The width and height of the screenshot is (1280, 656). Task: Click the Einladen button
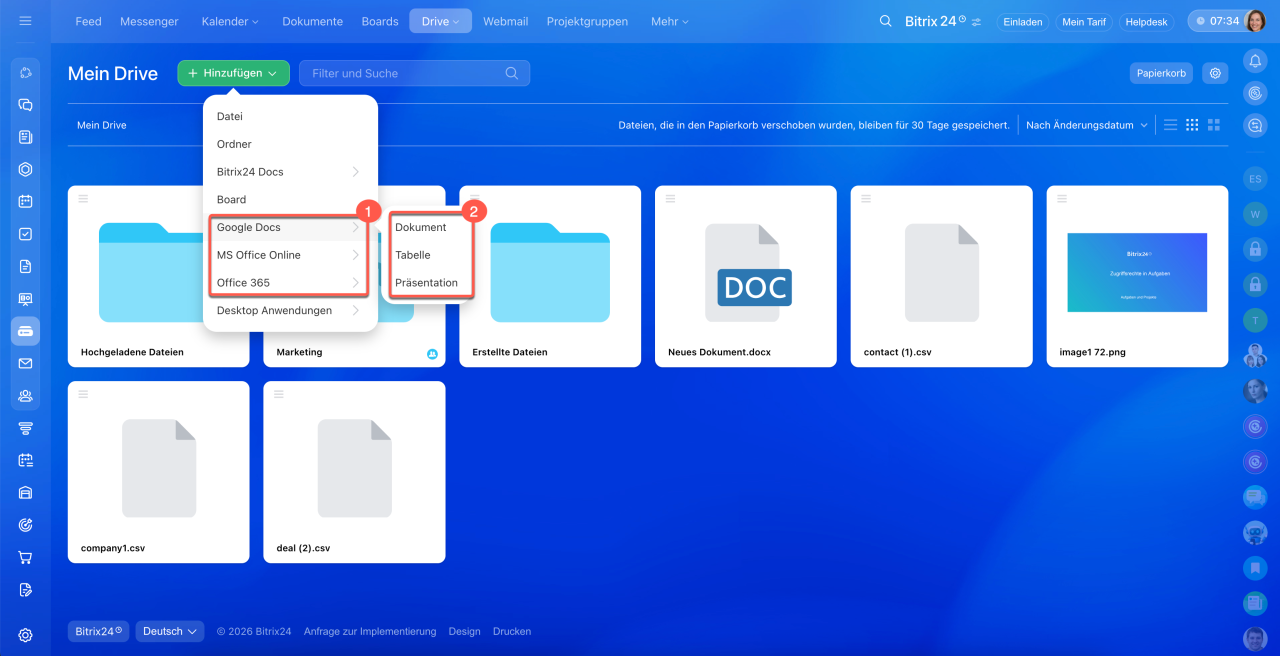(1021, 21)
